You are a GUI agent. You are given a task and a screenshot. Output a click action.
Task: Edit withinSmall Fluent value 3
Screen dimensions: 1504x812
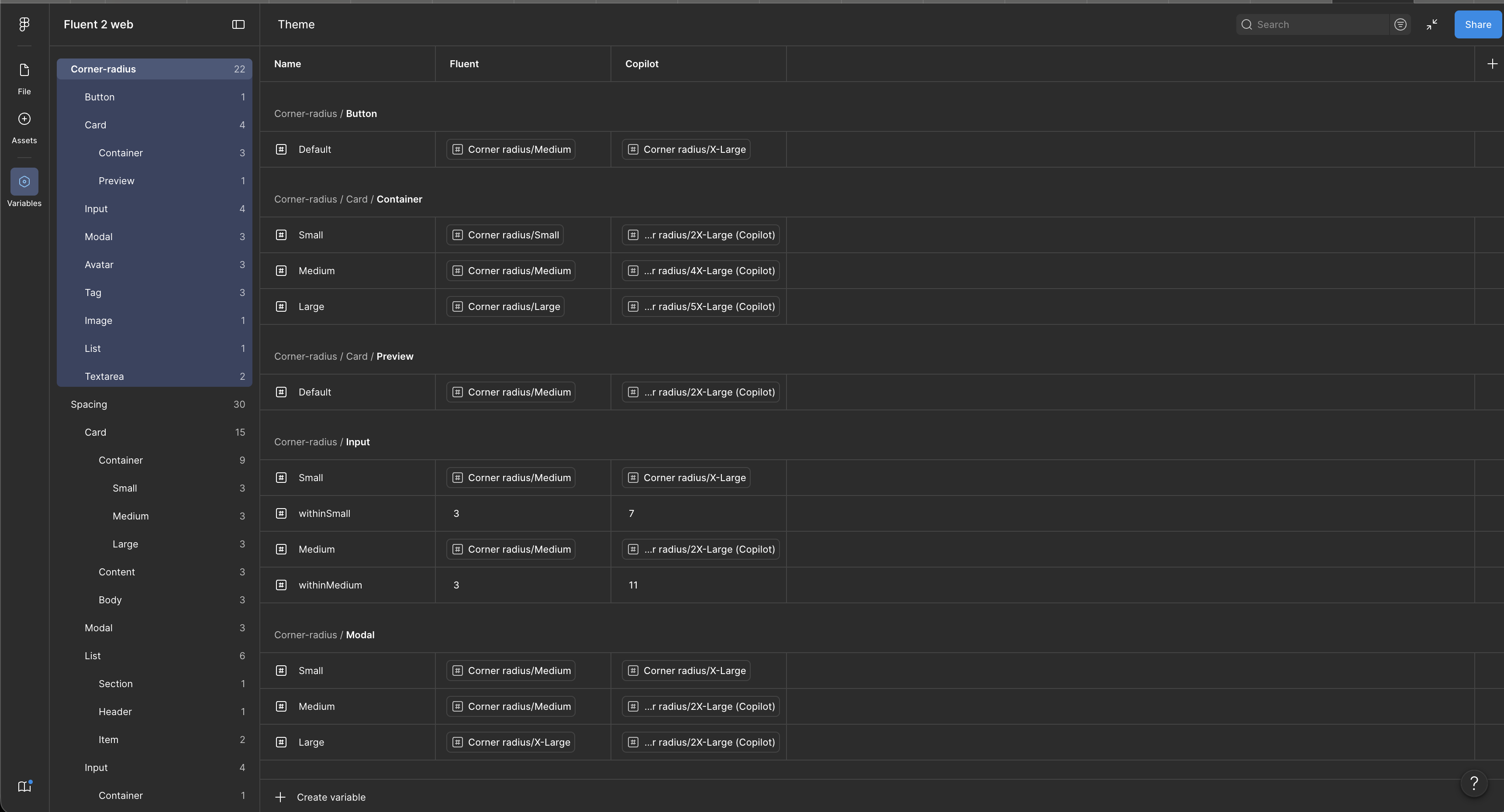click(523, 513)
